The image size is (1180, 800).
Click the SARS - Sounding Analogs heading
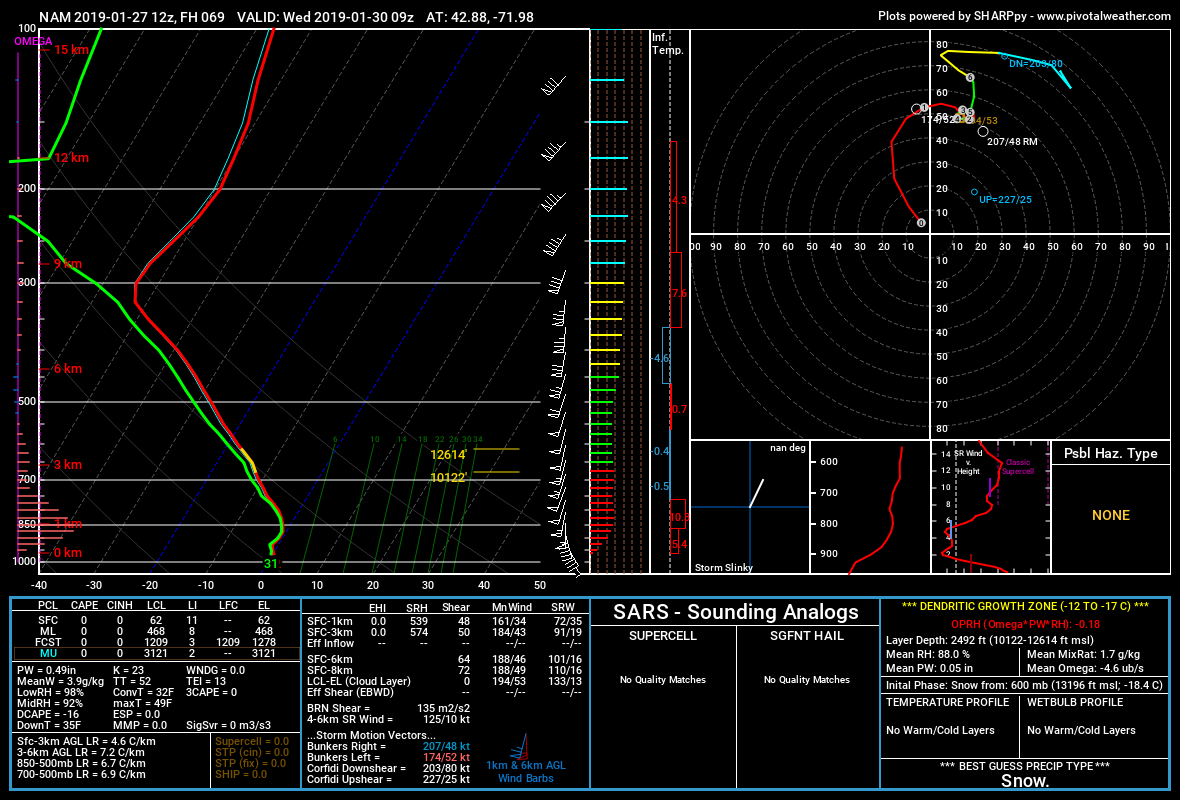[x=735, y=612]
